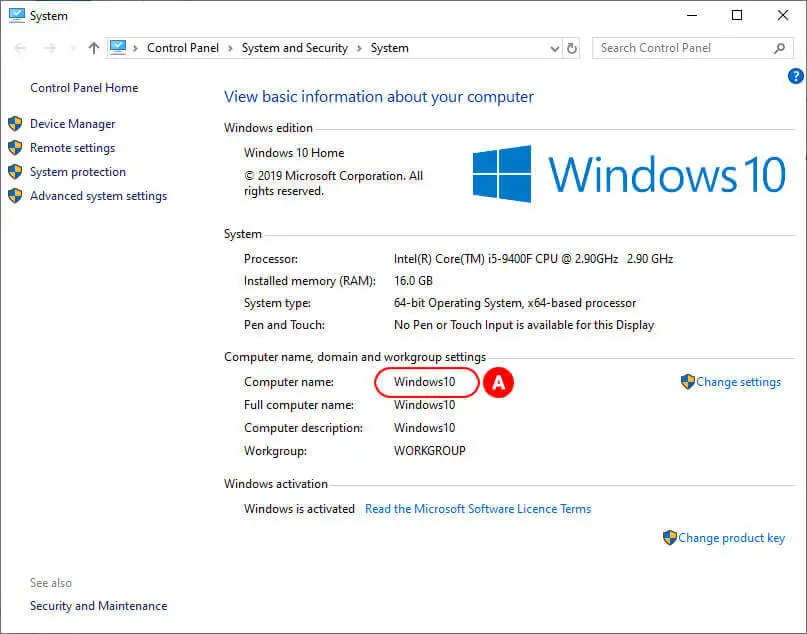The width and height of the screenshot is (807, 634).
Task: Open Advanced system settings
Action: point(98,196)
